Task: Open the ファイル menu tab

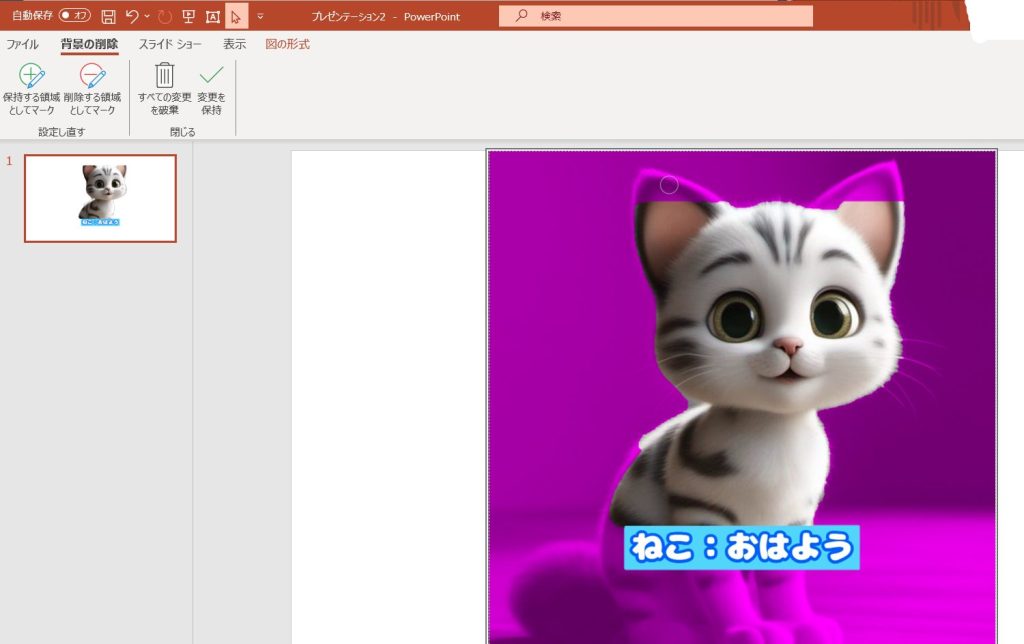Action: 22,44
